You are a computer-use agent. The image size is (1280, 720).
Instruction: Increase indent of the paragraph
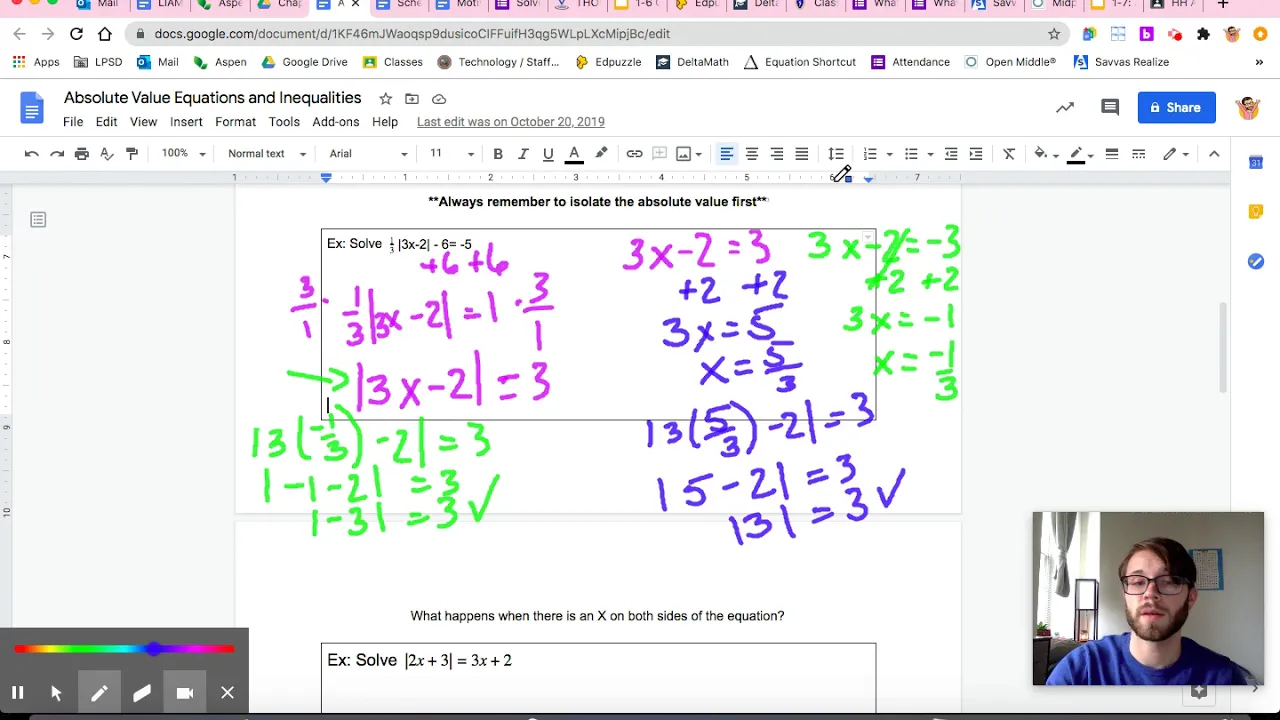(976, 154)
